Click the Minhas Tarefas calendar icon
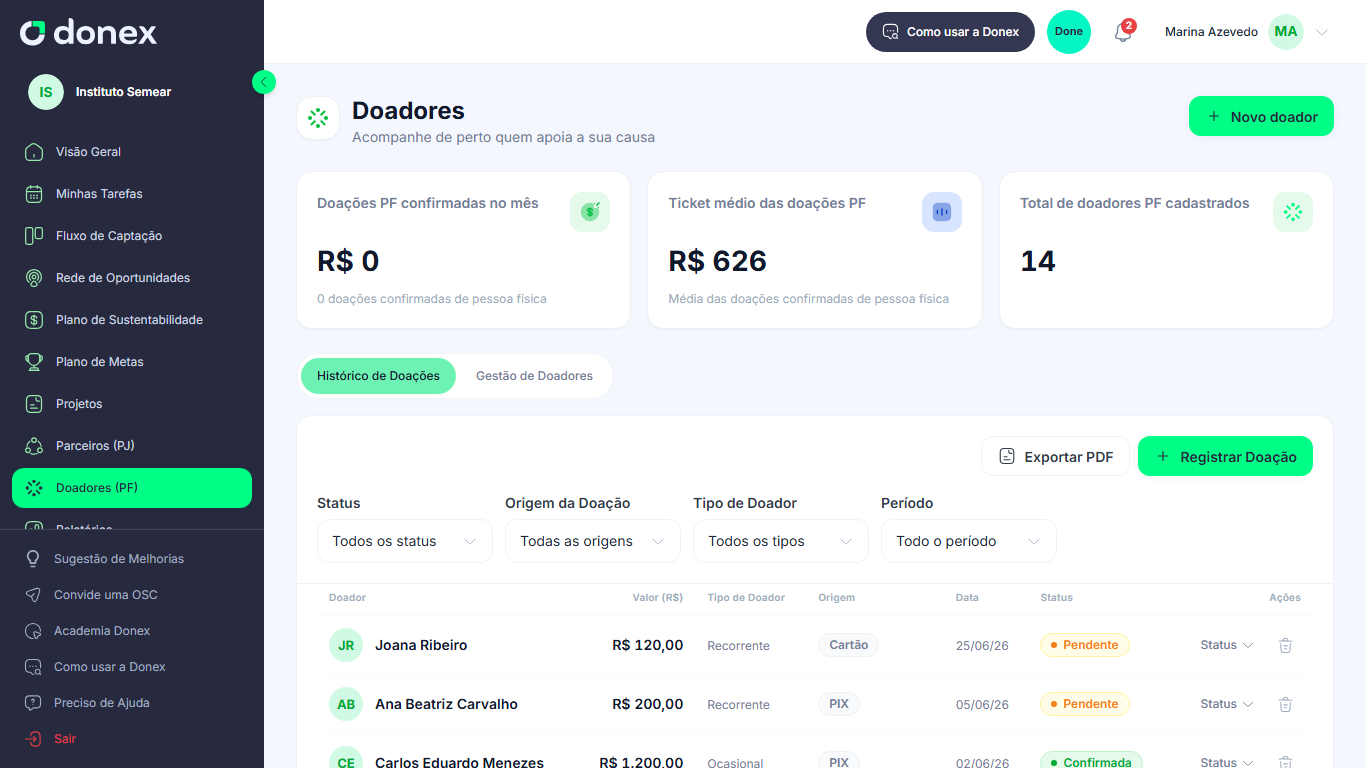 coord(34,194)
